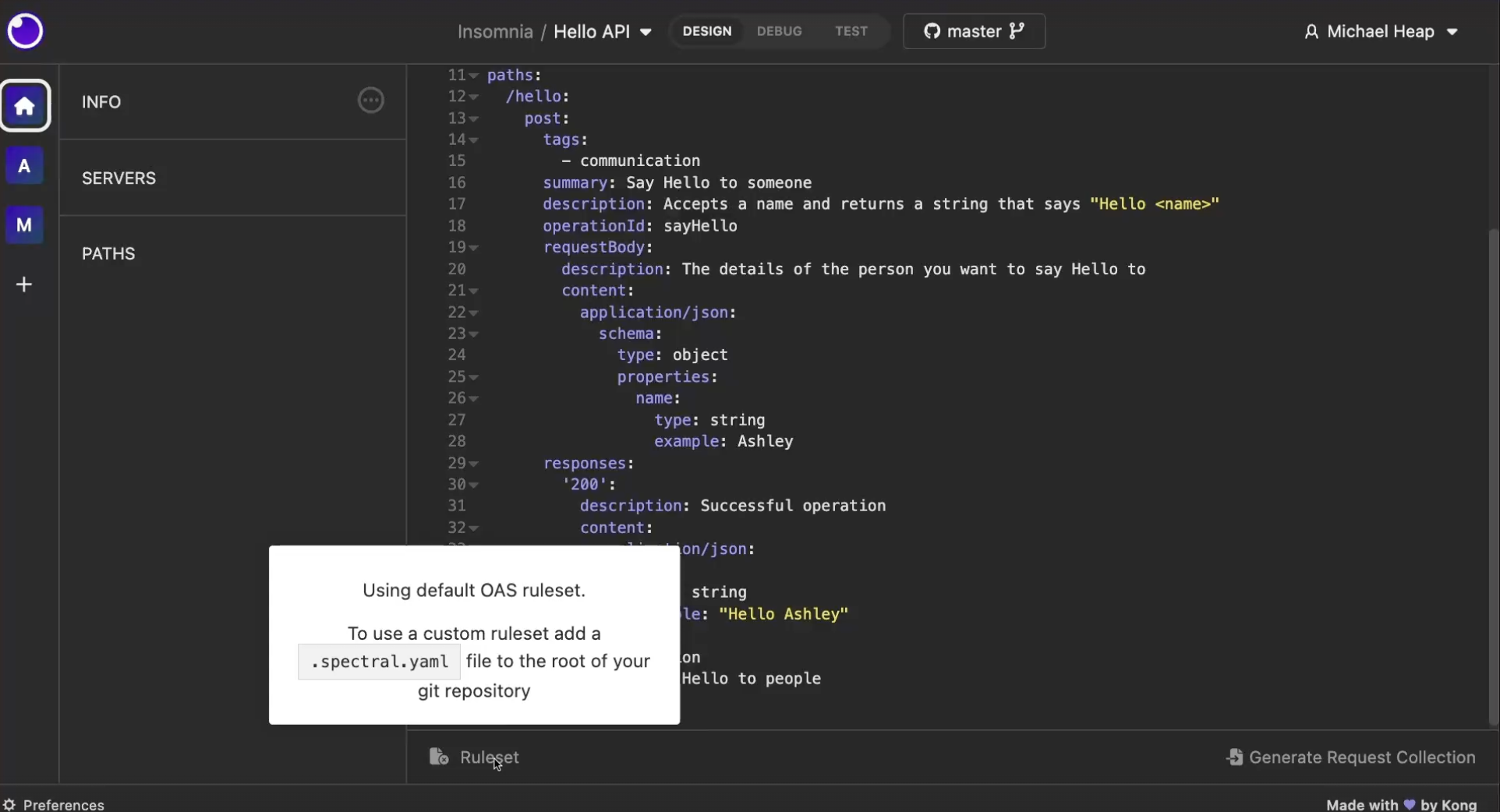Add a new workspace with plus icon
This screenshot has height=812, width=1500.
(x=24, y=284)
